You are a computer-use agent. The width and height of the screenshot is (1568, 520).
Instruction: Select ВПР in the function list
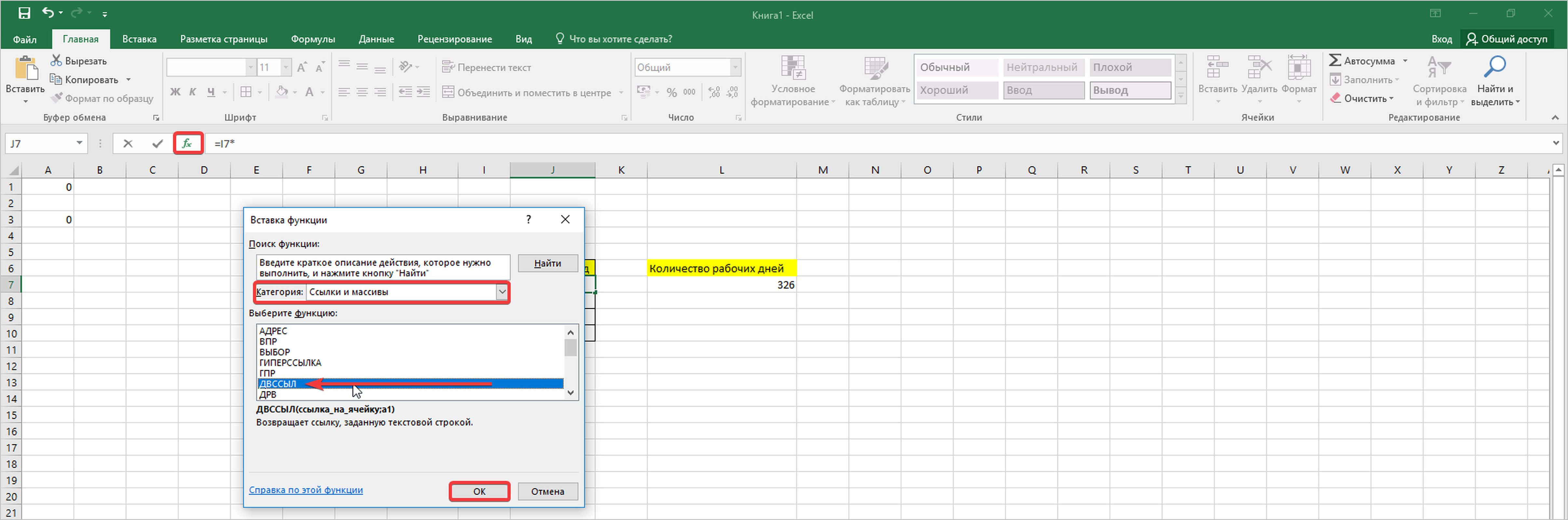268,341
